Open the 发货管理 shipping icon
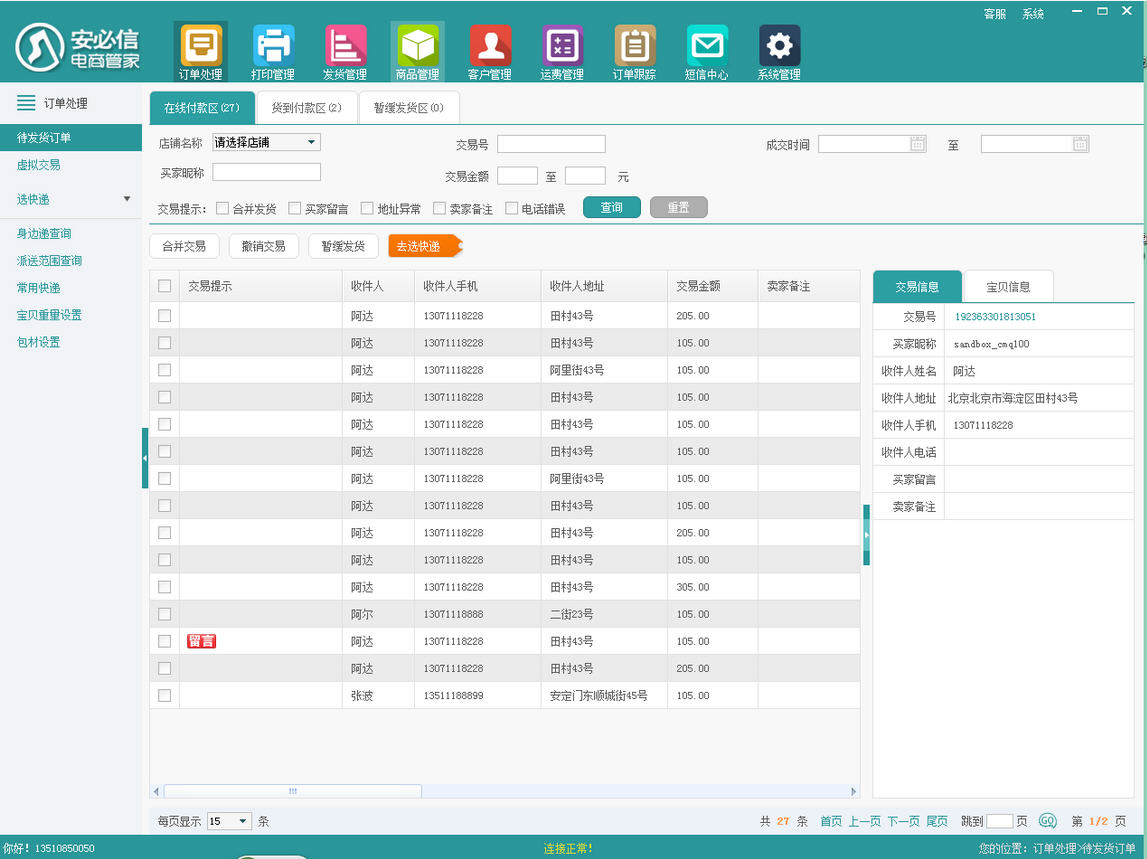Image resolution: width=1147 pixels, height=859 pixels. tap(345, 47)
